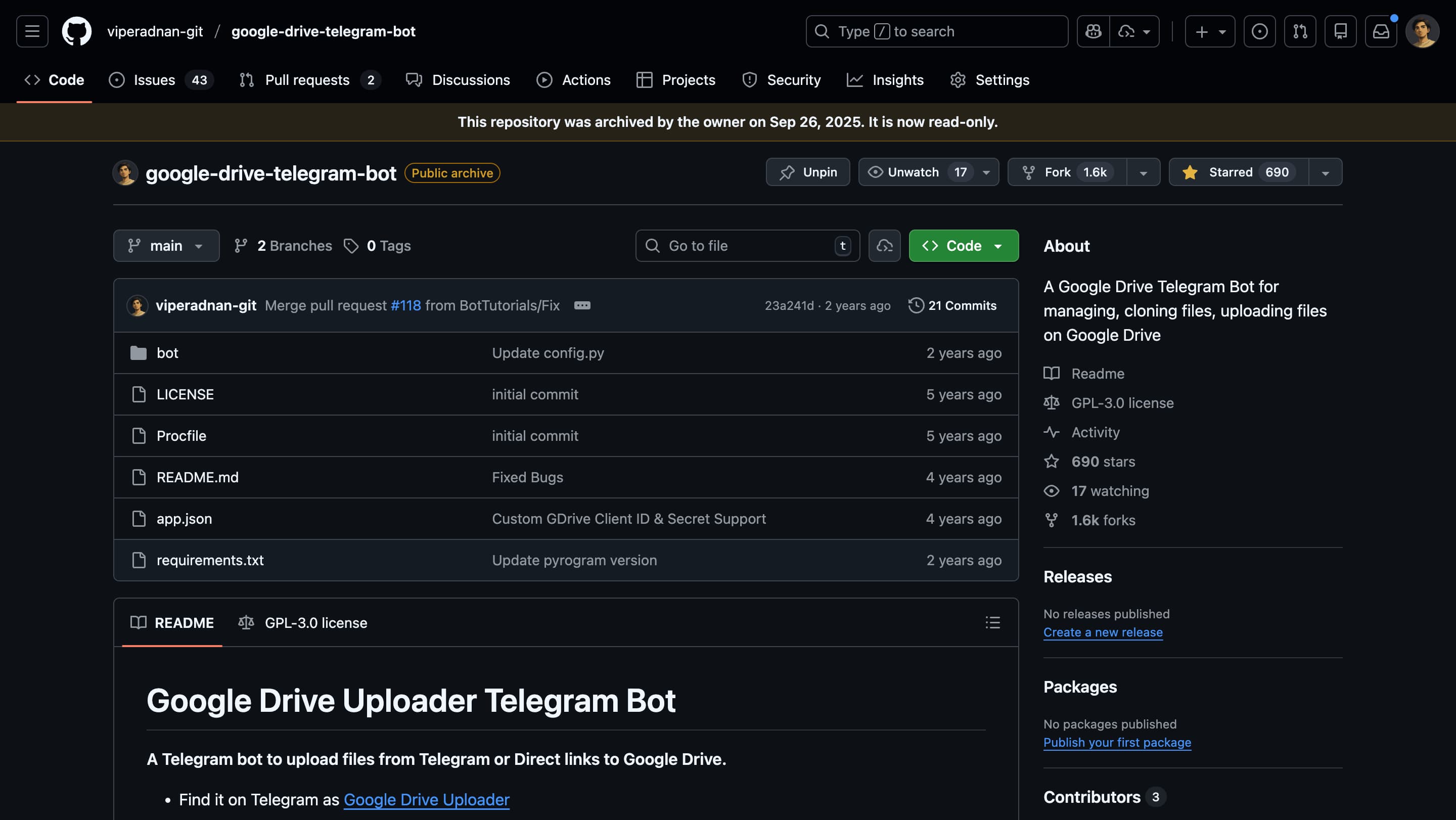Open your pull requests via the header icon

click(1299, 31)
